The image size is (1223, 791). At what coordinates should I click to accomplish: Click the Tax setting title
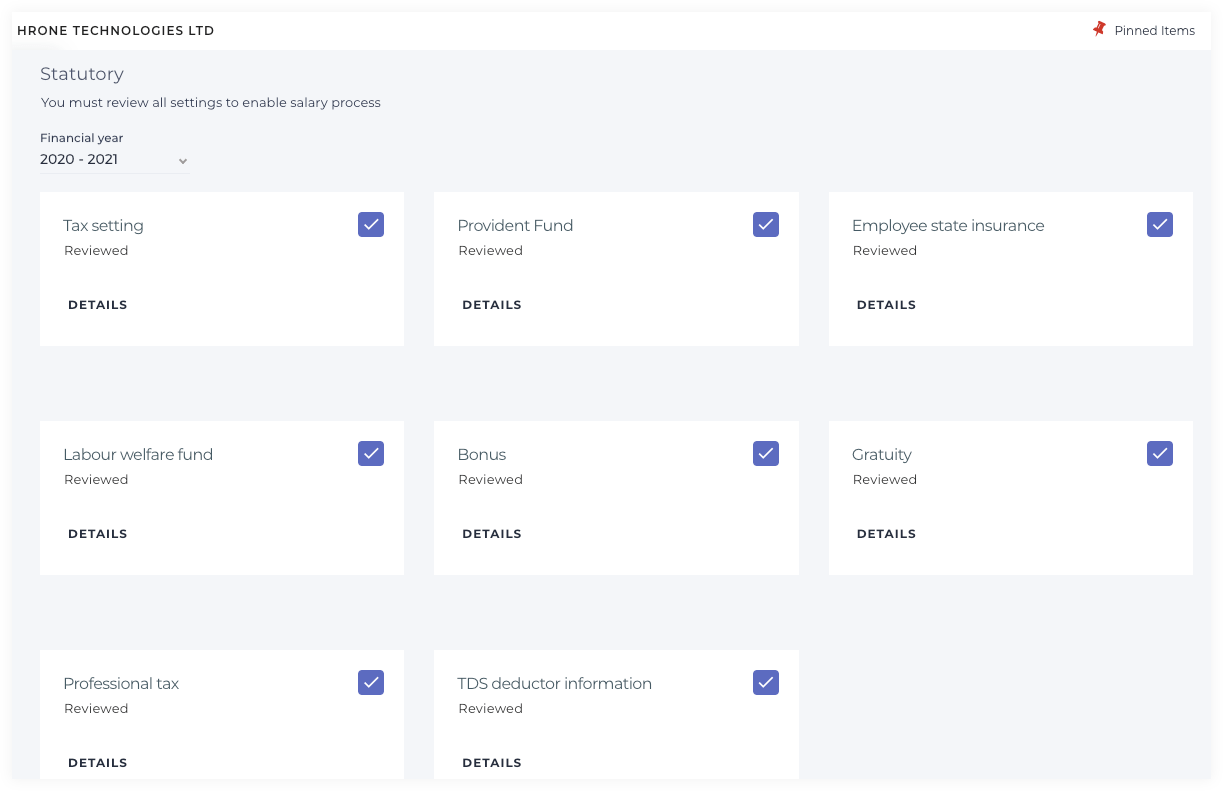pyautogui.click(x=103, y=226)
